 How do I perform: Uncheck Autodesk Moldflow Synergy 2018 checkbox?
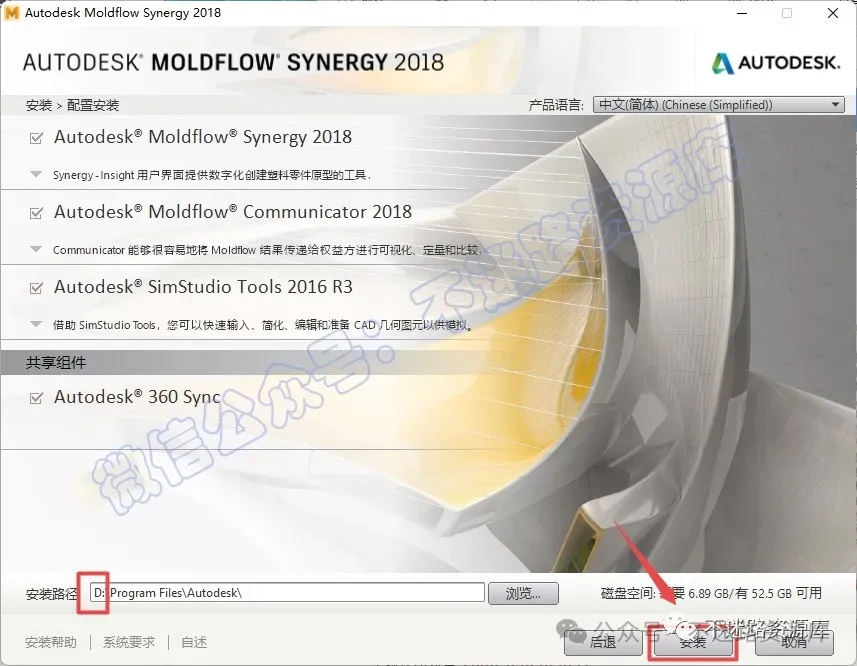click(x=36, y=138)
